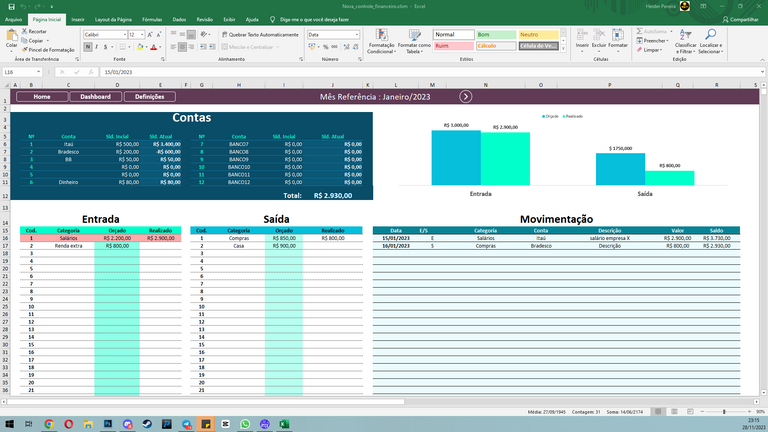Click the text orientation icon
This screenshot has height=432, width=768.
[204, 35]
